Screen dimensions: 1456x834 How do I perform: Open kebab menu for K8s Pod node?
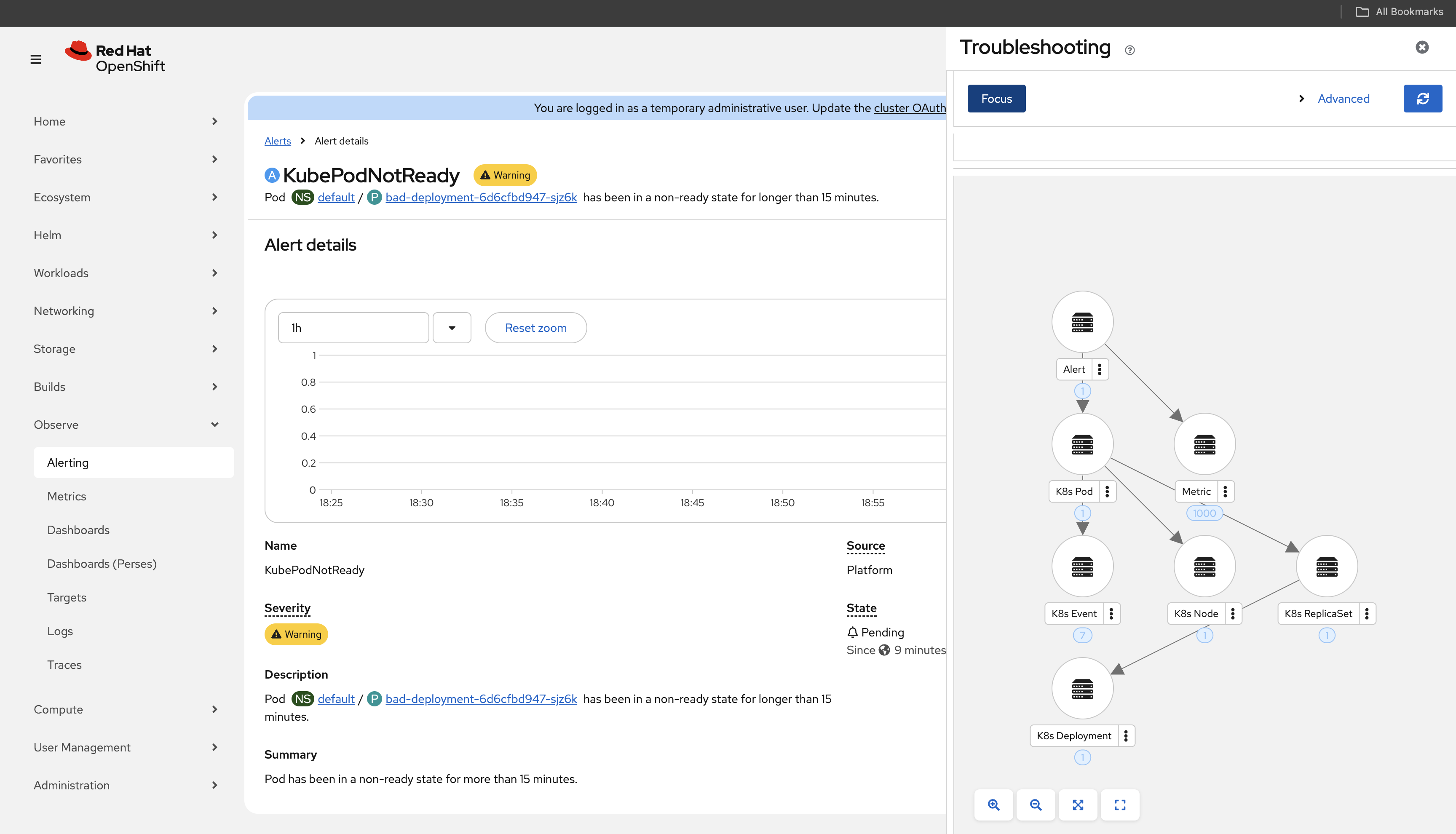(x=1107, y=492)
